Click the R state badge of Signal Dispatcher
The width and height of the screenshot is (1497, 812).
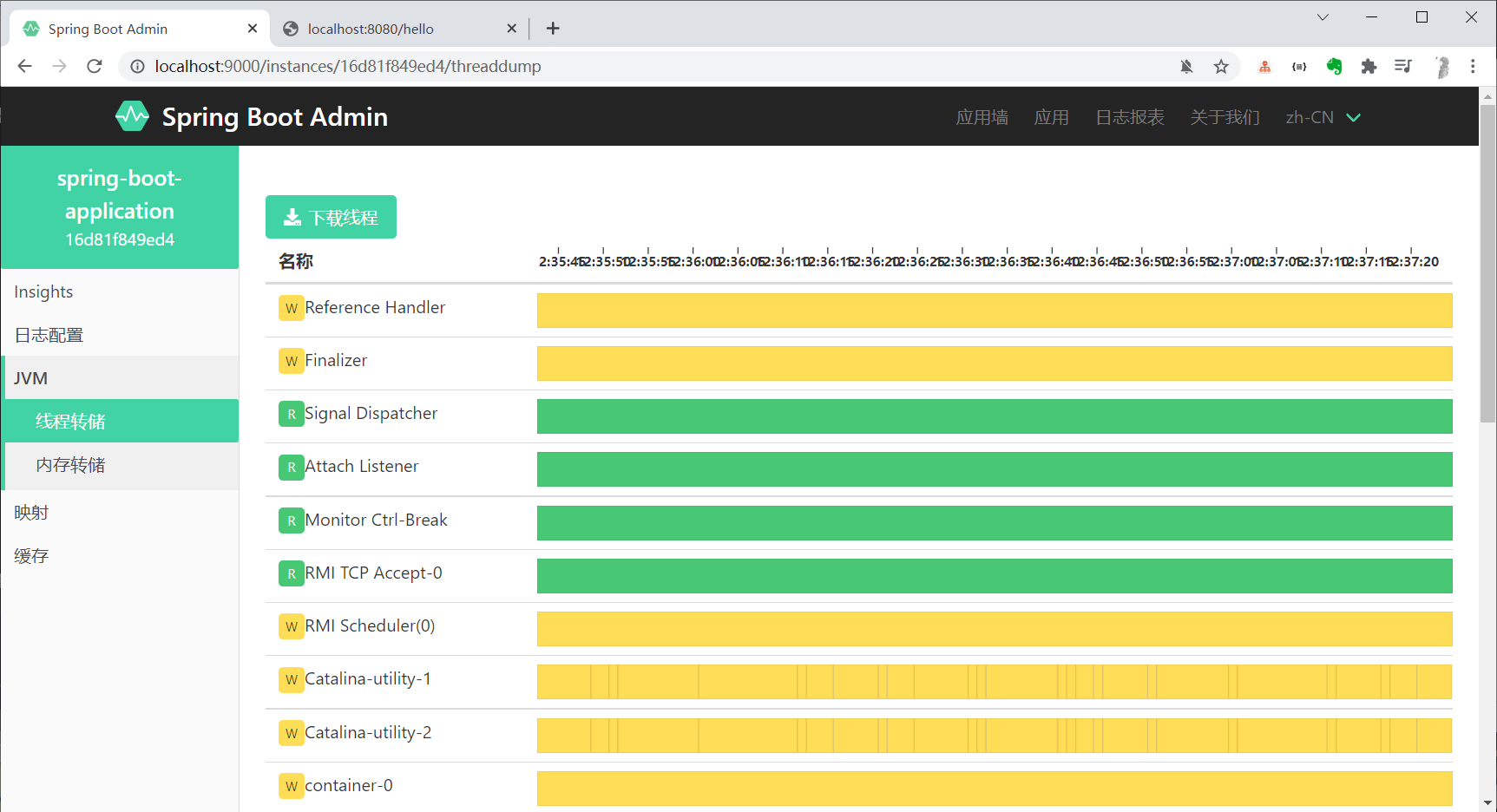click(291, 414)
